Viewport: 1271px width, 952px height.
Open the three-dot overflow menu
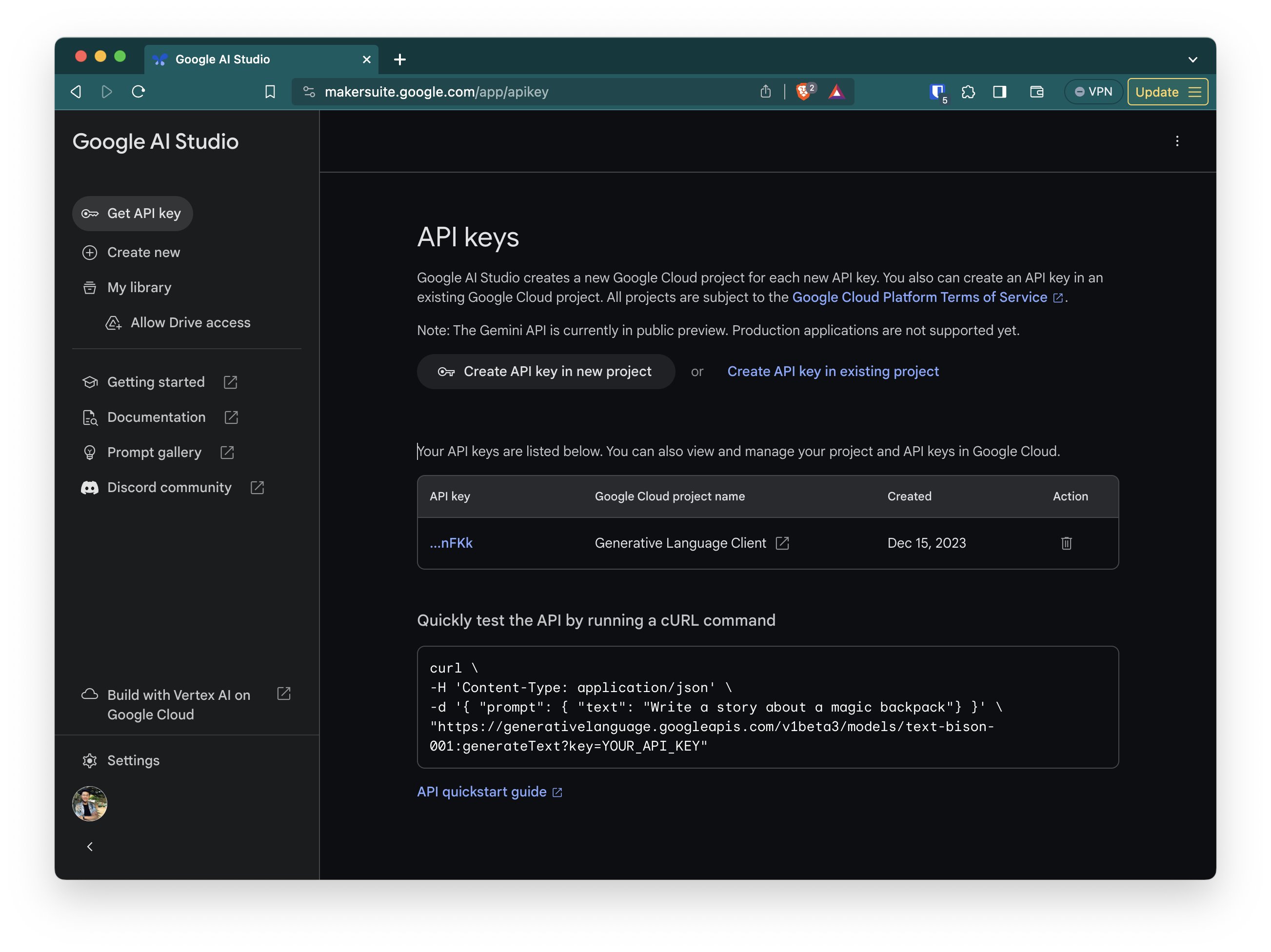(x=1177, y=141)
